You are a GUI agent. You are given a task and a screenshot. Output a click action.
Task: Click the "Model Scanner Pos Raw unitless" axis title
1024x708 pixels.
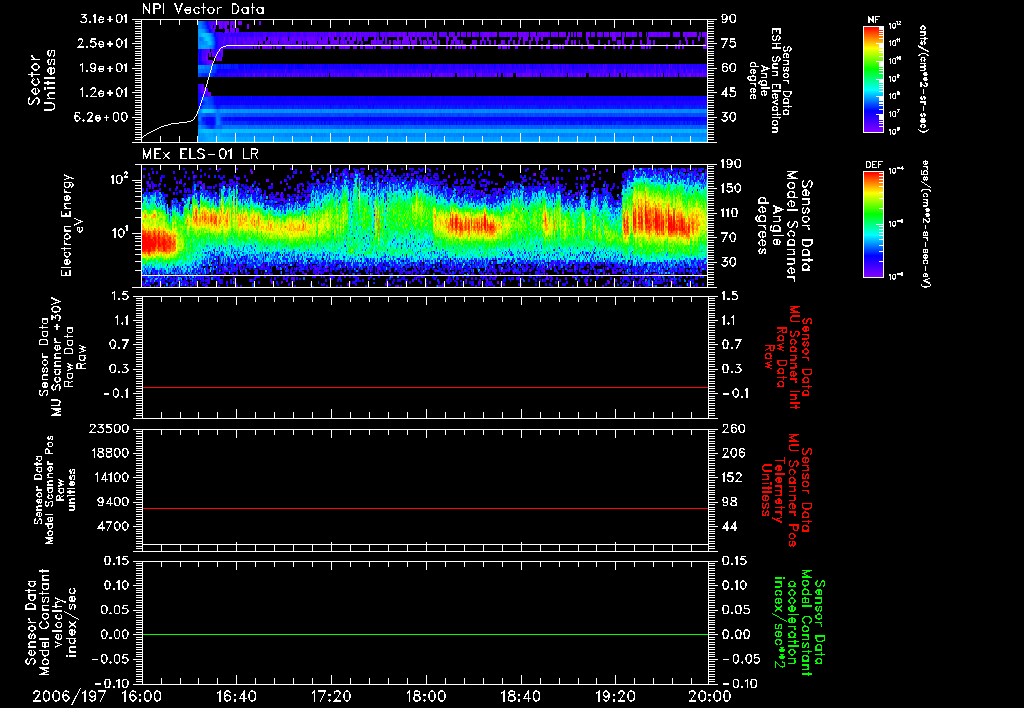[x=55, y=491]
